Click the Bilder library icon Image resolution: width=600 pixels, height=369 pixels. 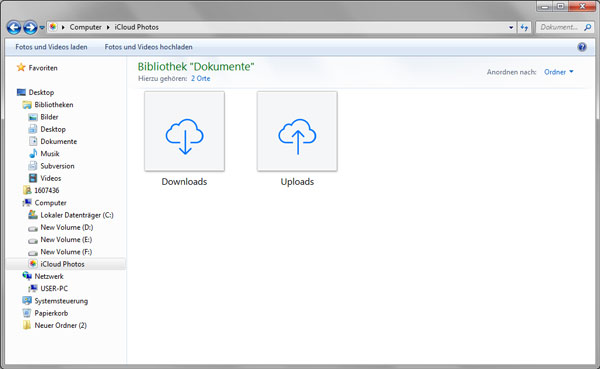33,117
